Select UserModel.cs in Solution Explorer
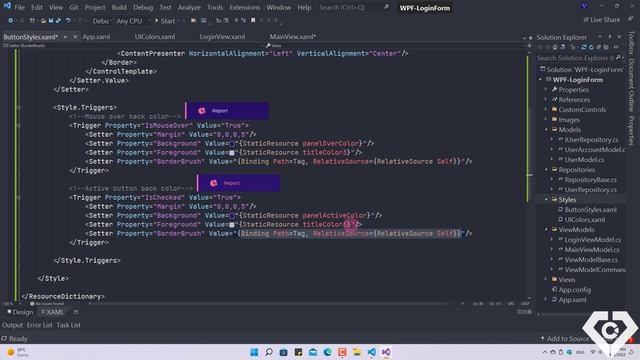 pyautogui.click(x=584, y=160)
